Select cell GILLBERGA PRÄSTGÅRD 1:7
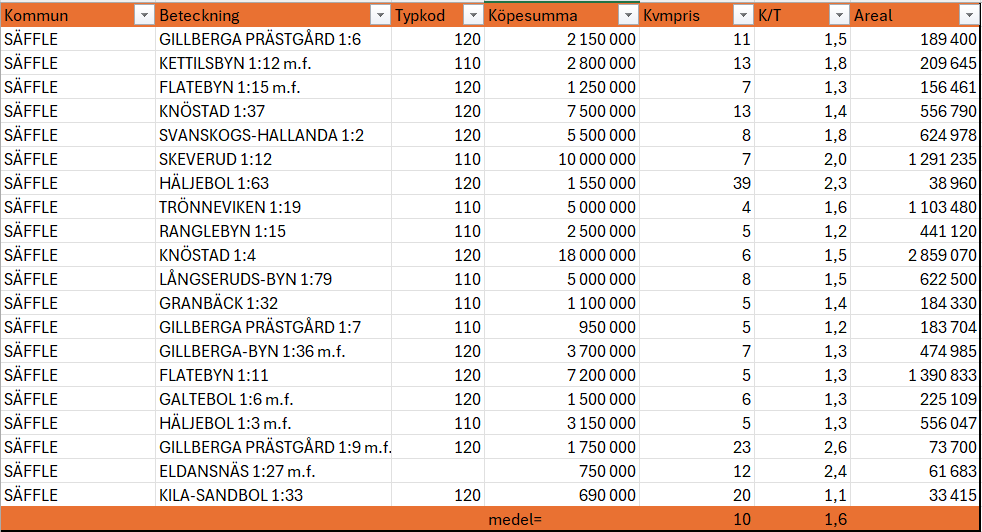982x532 pixels. coord(273,327)
